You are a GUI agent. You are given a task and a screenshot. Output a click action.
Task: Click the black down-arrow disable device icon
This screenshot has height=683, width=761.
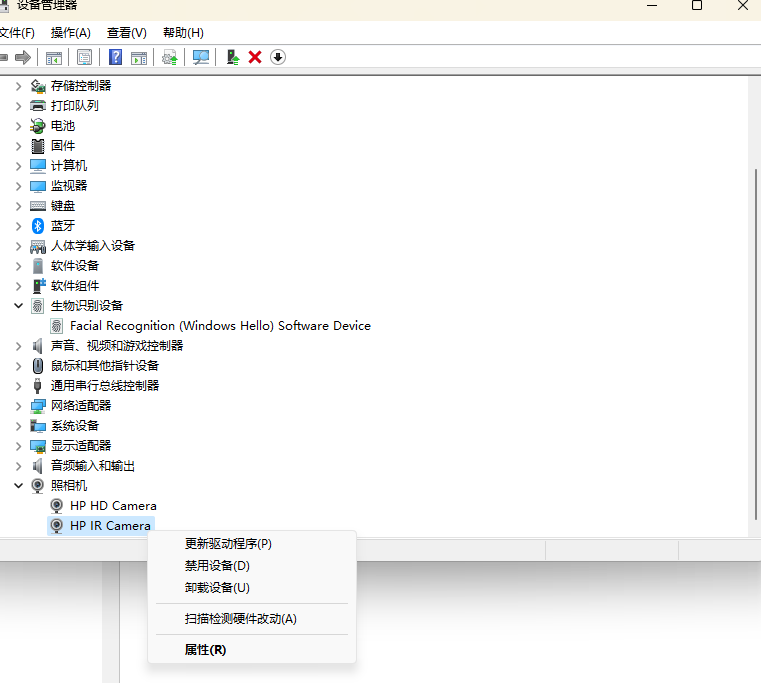click(278, 57)
